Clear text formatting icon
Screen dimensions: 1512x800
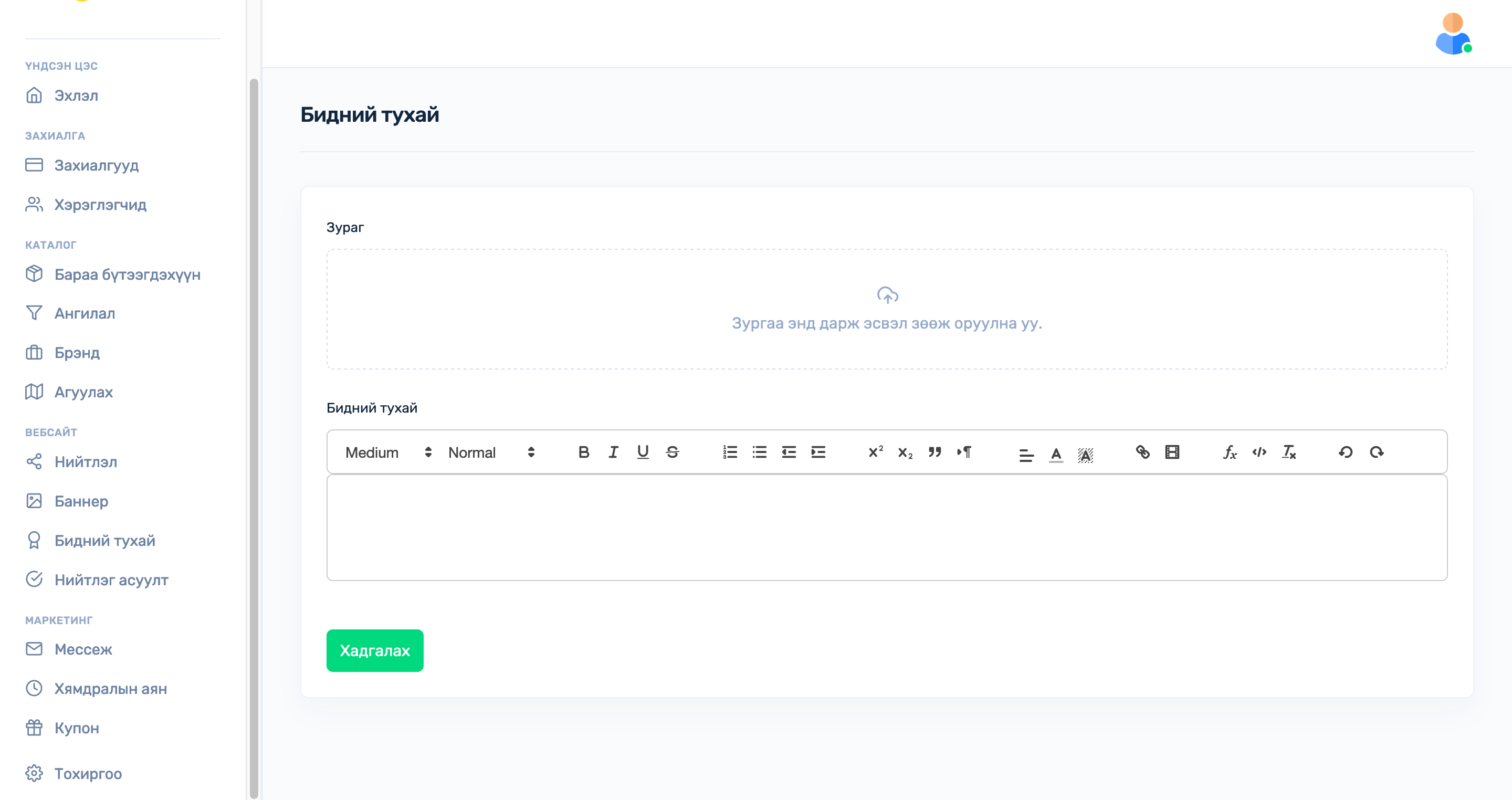coord(1288,452)
